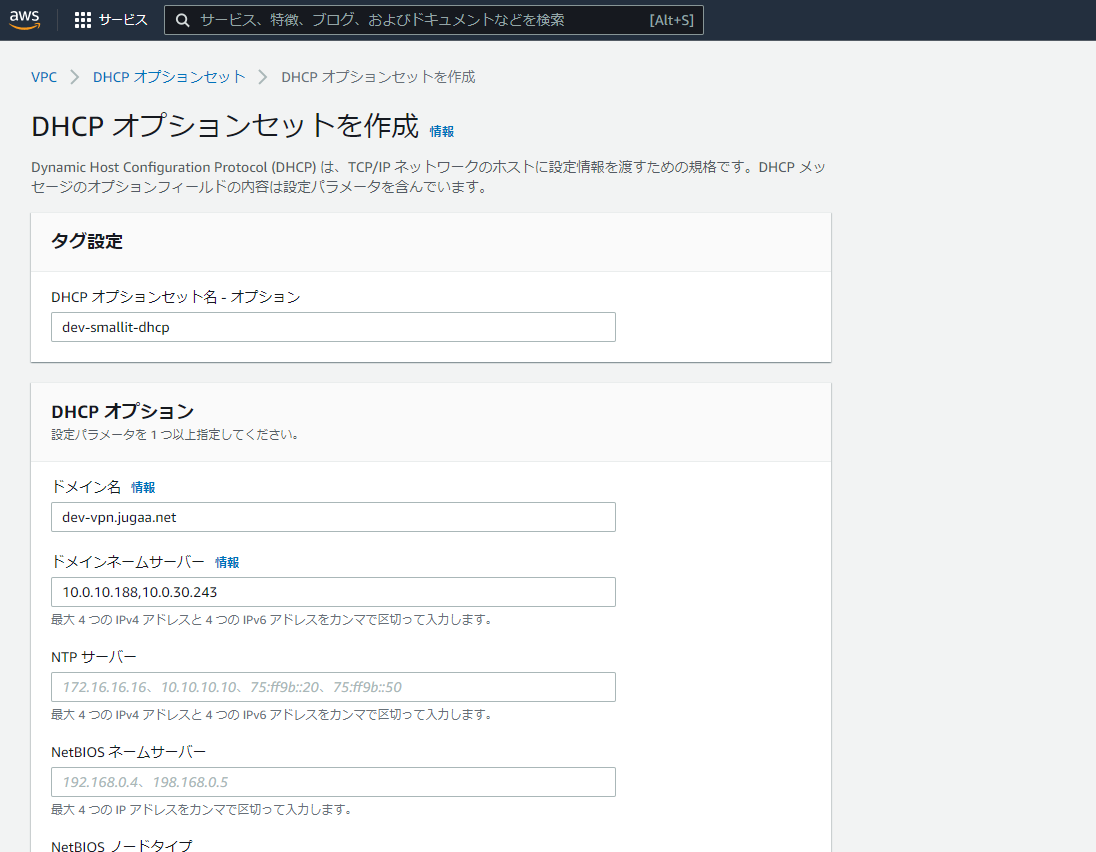The image size is (1096, 852).
Task: Click the NetBIOS ノードタイプ label
Action: coord(121,845)
